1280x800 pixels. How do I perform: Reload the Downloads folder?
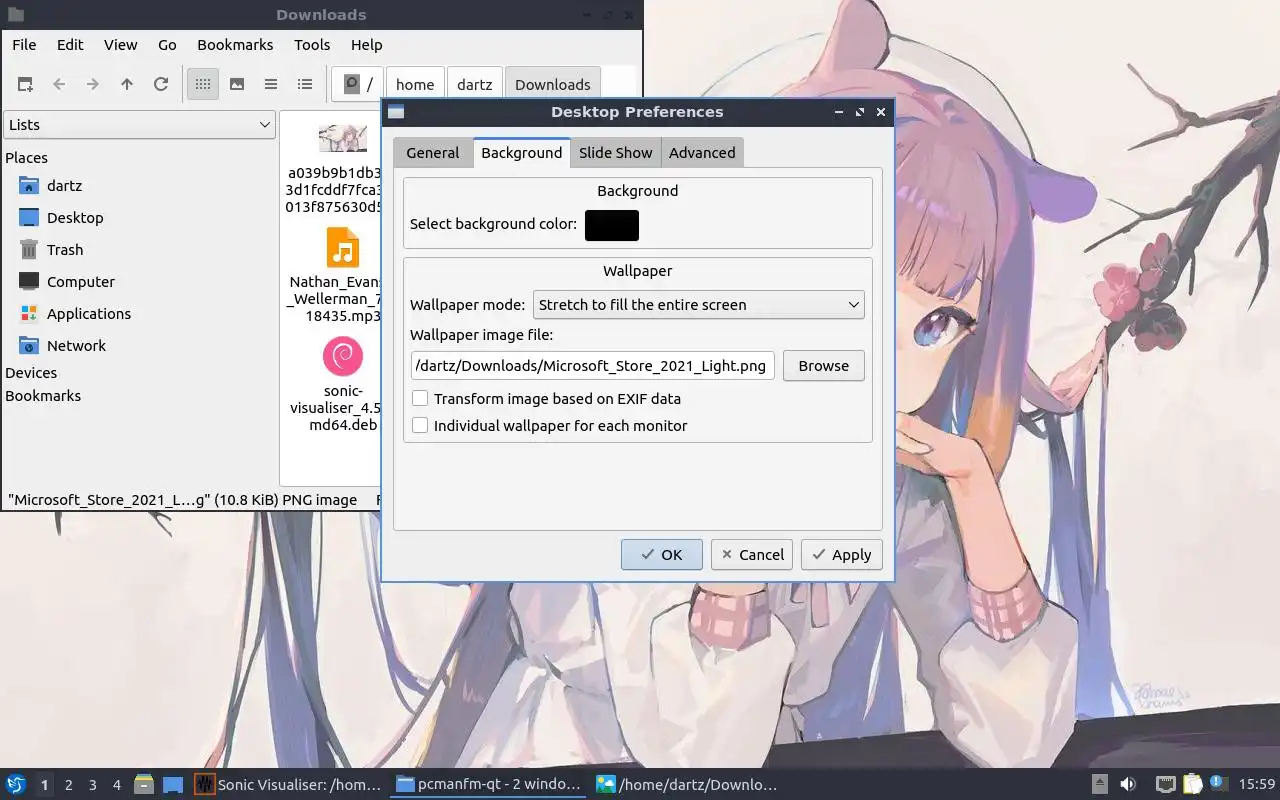pyautogui.click(x=161, y=84)
